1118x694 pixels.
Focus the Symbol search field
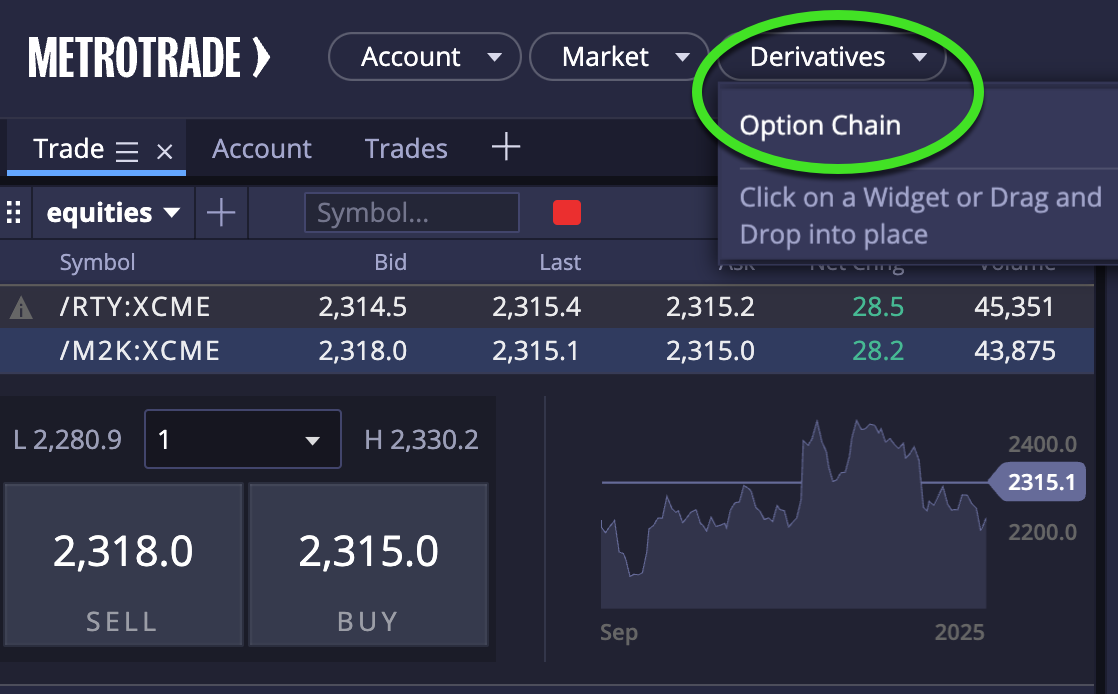[x=412, y=213]
